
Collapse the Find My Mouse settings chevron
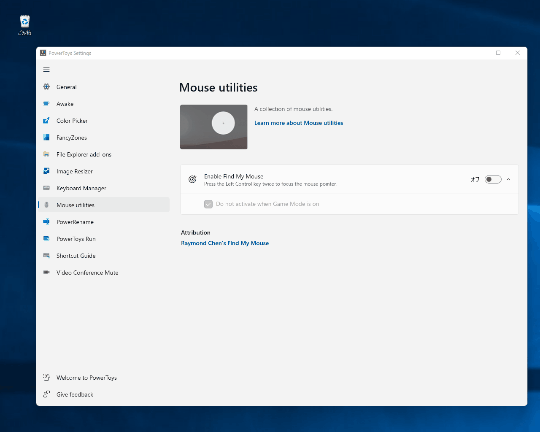click(508, 179)
